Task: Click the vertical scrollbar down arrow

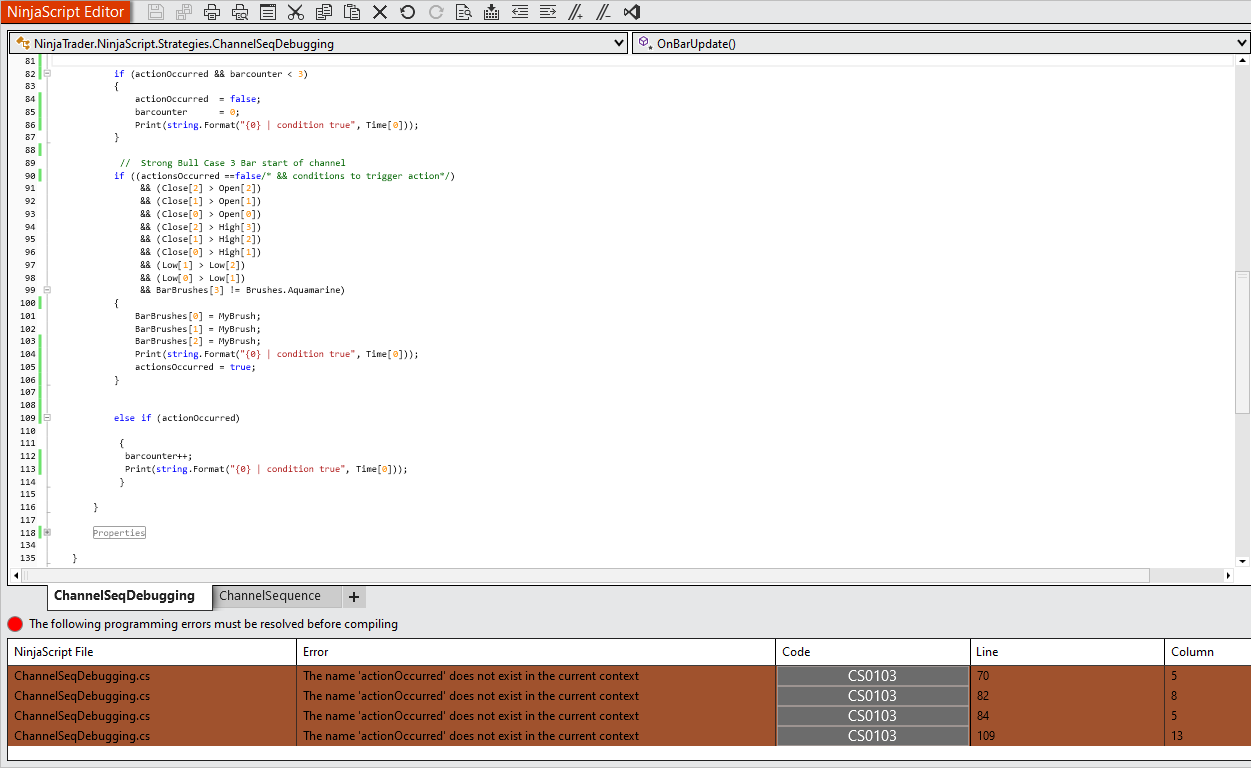Action: tap(1242, 562)
